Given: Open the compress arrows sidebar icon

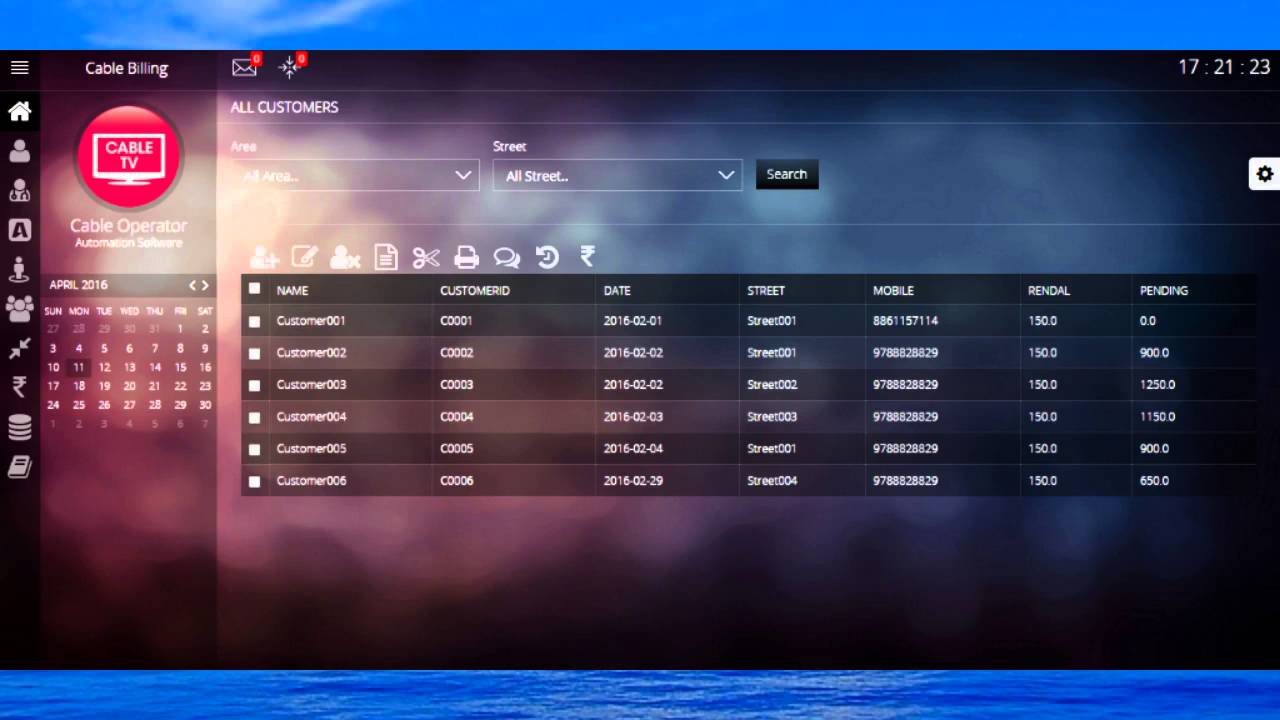Looking at the screenshot, I should pyautogui.click(x=19, y=348).
